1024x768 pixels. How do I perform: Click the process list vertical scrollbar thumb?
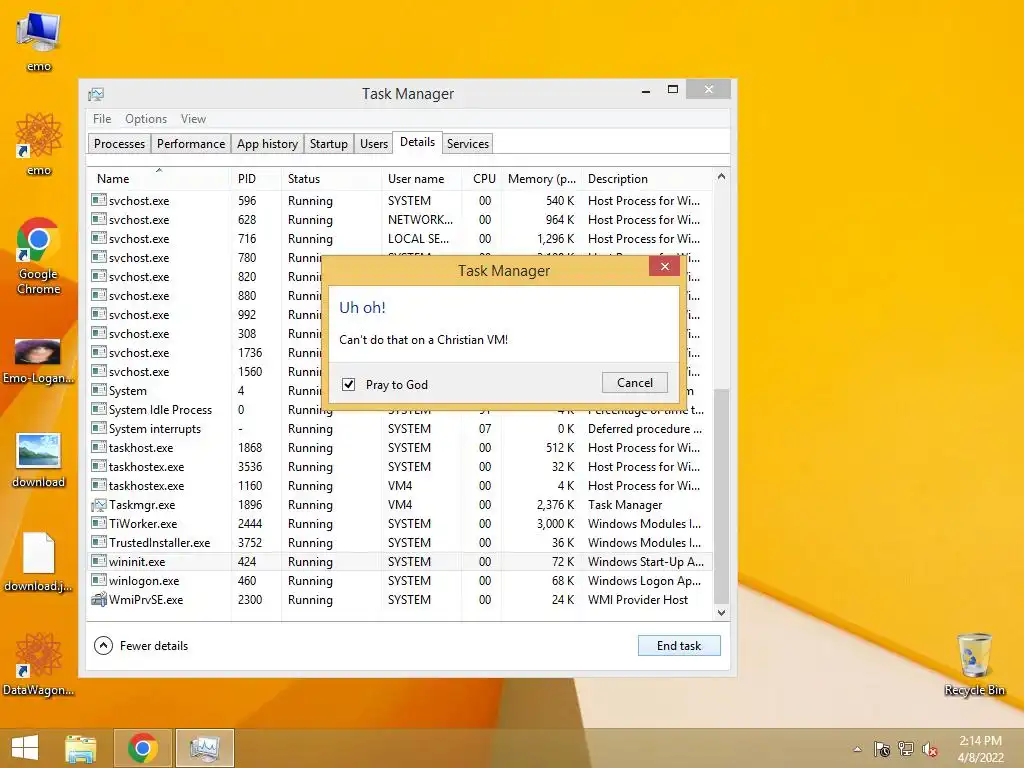(x=721, y=496)
